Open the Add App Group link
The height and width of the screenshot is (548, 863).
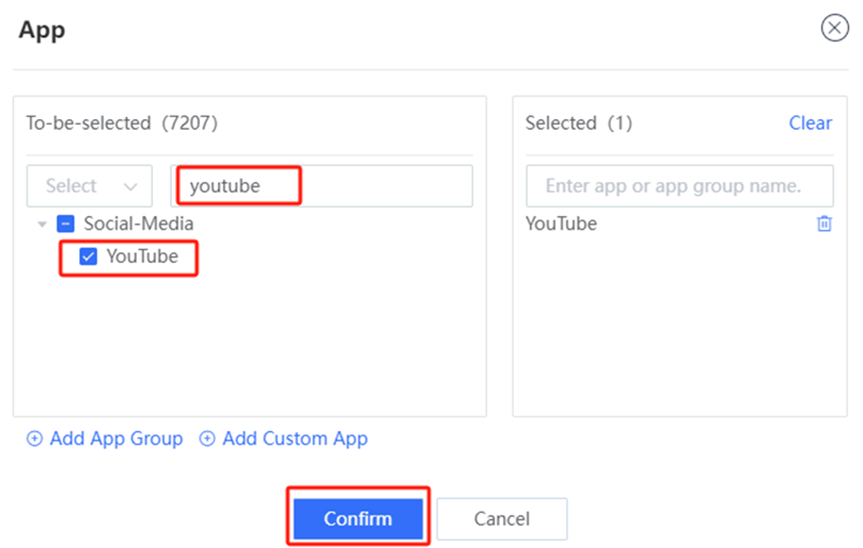[116, 439]
